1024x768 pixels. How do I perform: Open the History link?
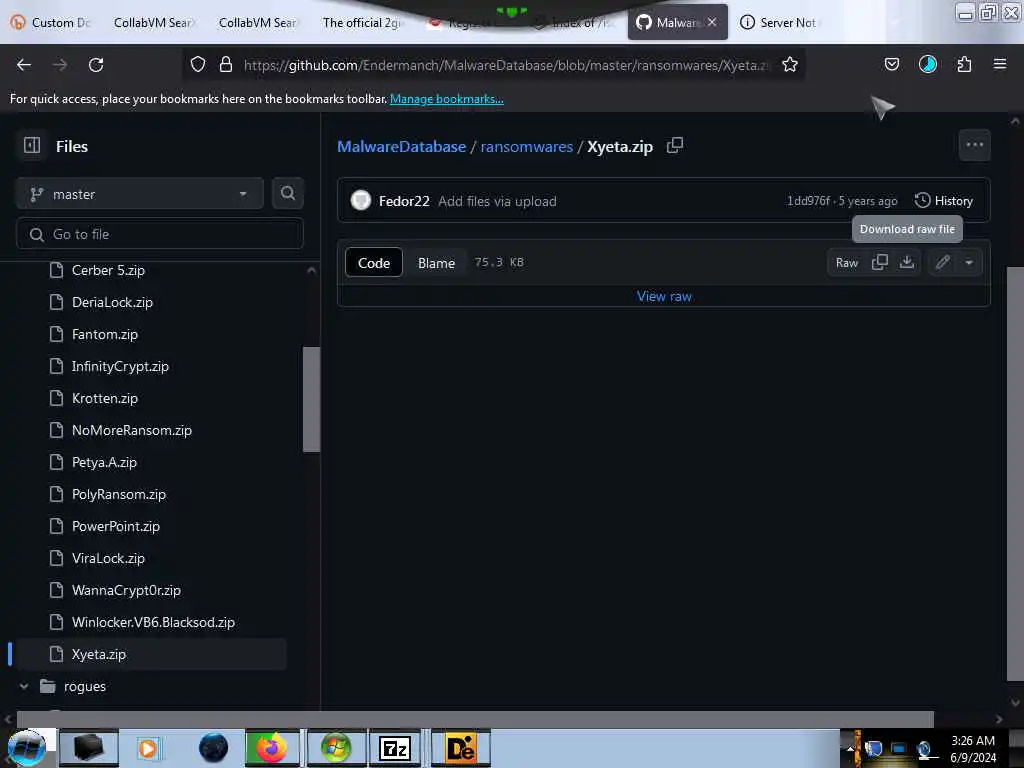click(x=944, y=200)
